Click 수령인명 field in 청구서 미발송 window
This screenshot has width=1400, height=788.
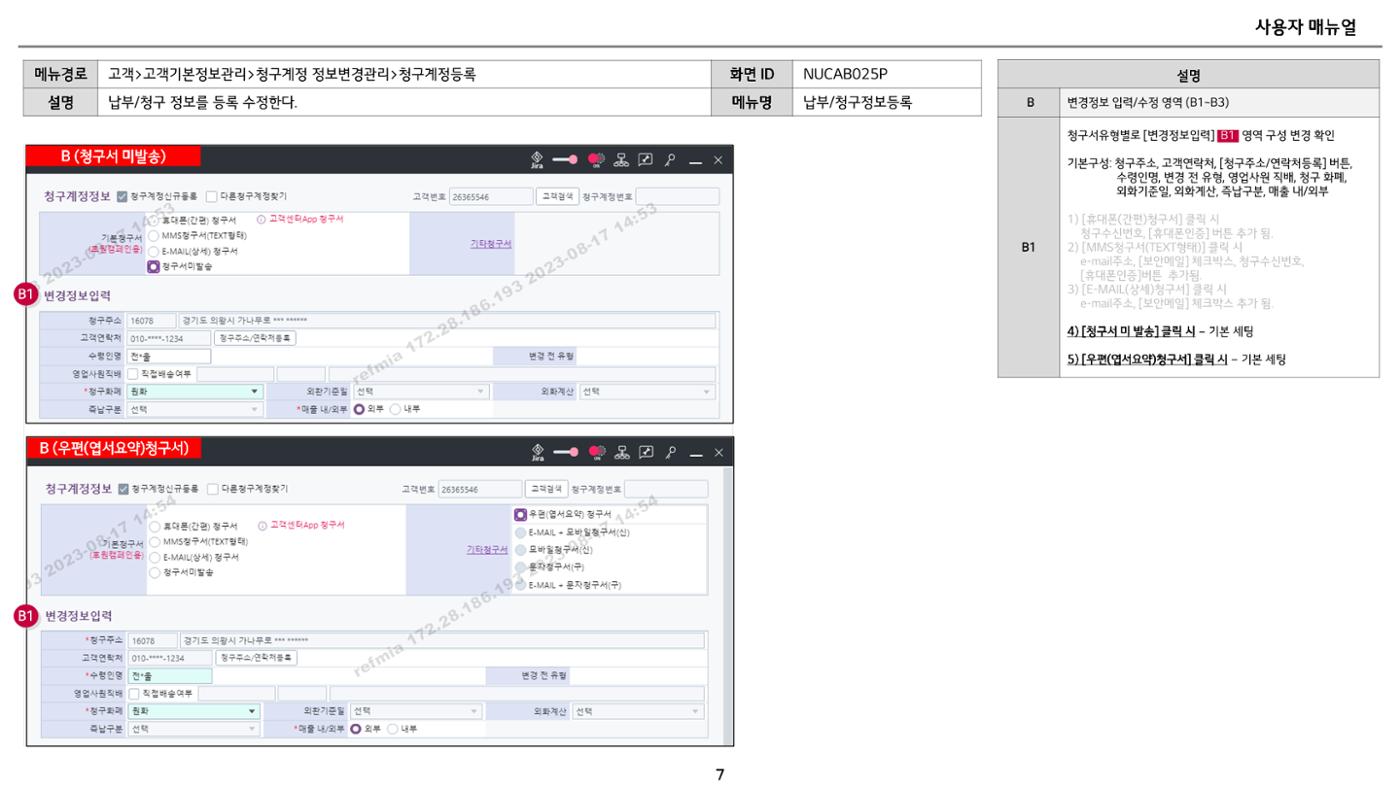(x=169, y=356)
